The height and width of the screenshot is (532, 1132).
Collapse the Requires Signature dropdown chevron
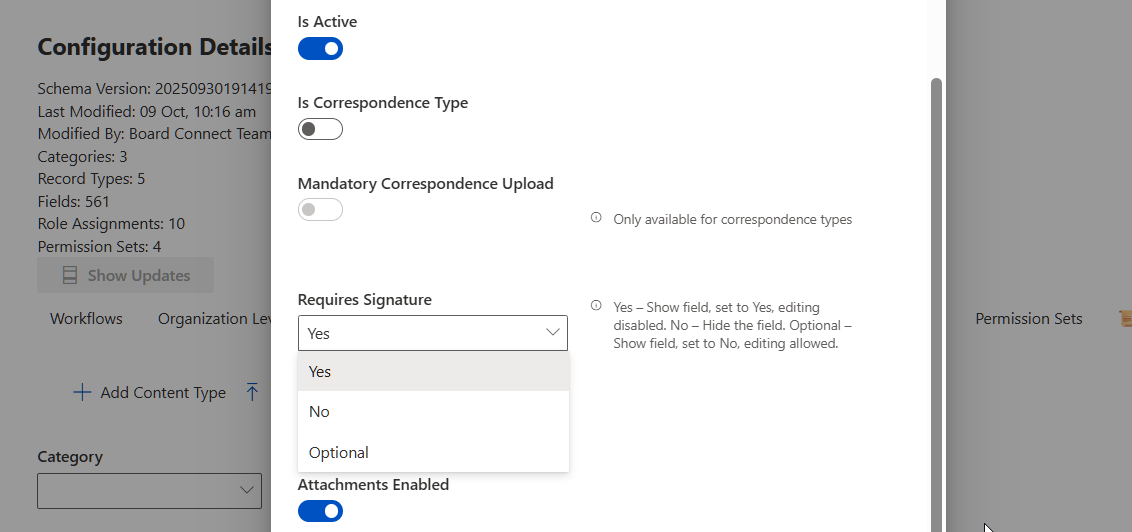552,333
